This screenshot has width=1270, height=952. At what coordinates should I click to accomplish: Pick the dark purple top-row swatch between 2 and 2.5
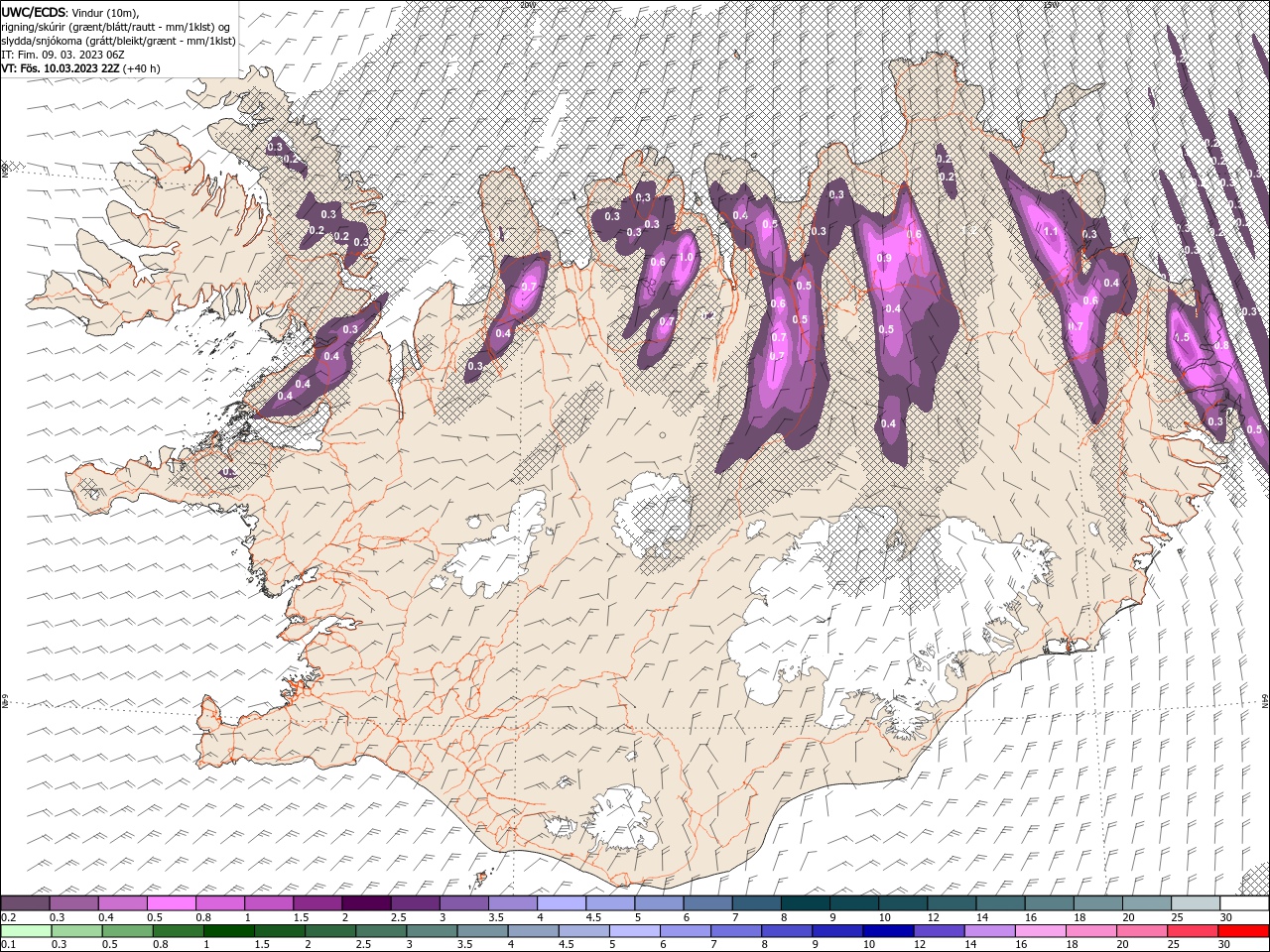click(366, 903)
